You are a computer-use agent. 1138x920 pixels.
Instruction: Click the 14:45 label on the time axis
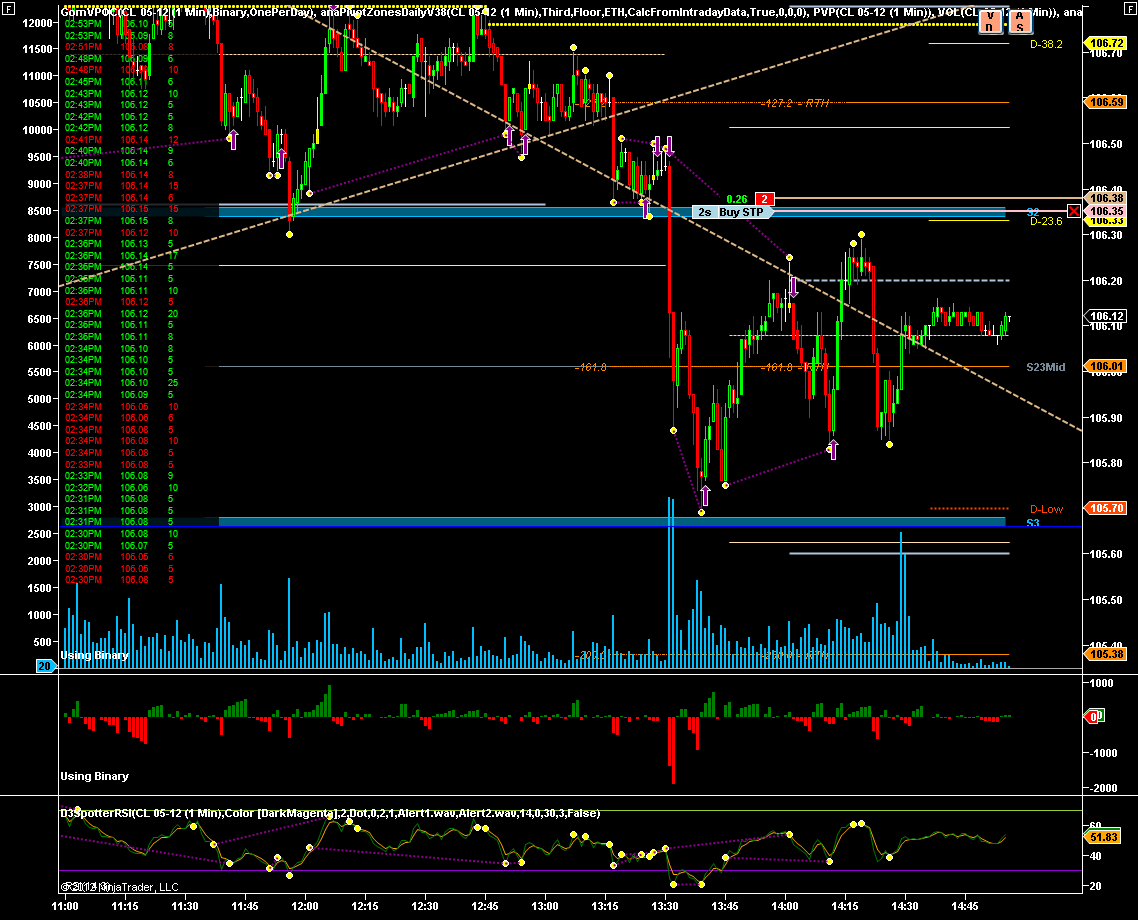coord(965,906)
